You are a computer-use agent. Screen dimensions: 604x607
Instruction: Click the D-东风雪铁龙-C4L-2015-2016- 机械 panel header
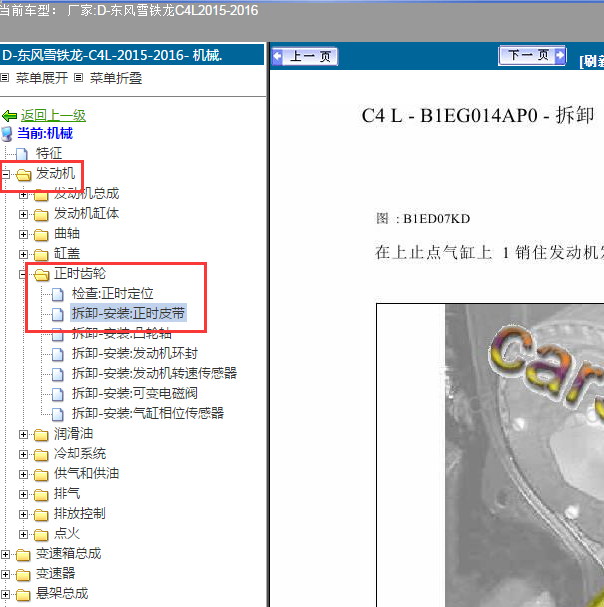(132, 55)
